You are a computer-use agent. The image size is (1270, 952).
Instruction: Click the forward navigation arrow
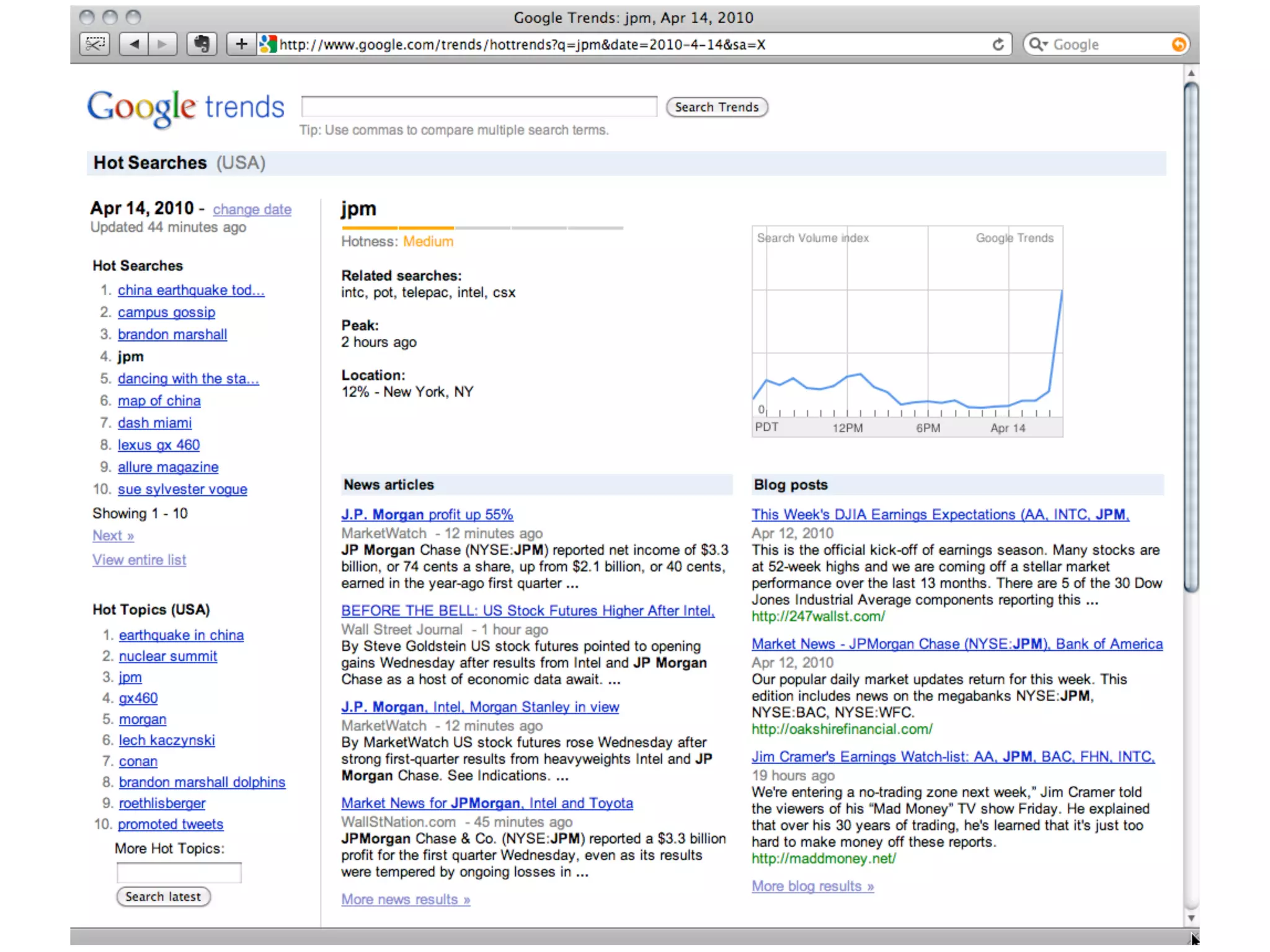pyautogui.click(x=162, y=44)
